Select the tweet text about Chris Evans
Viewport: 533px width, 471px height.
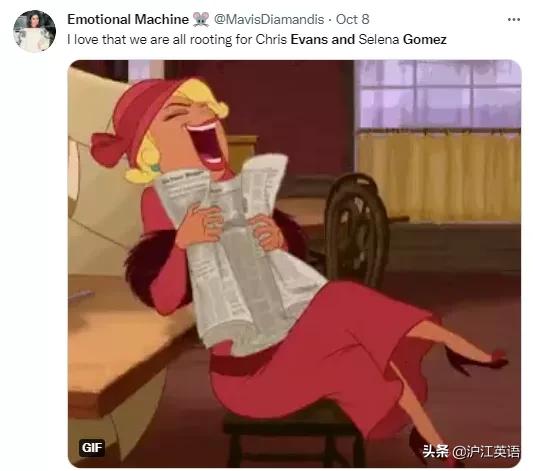point(257,39)
